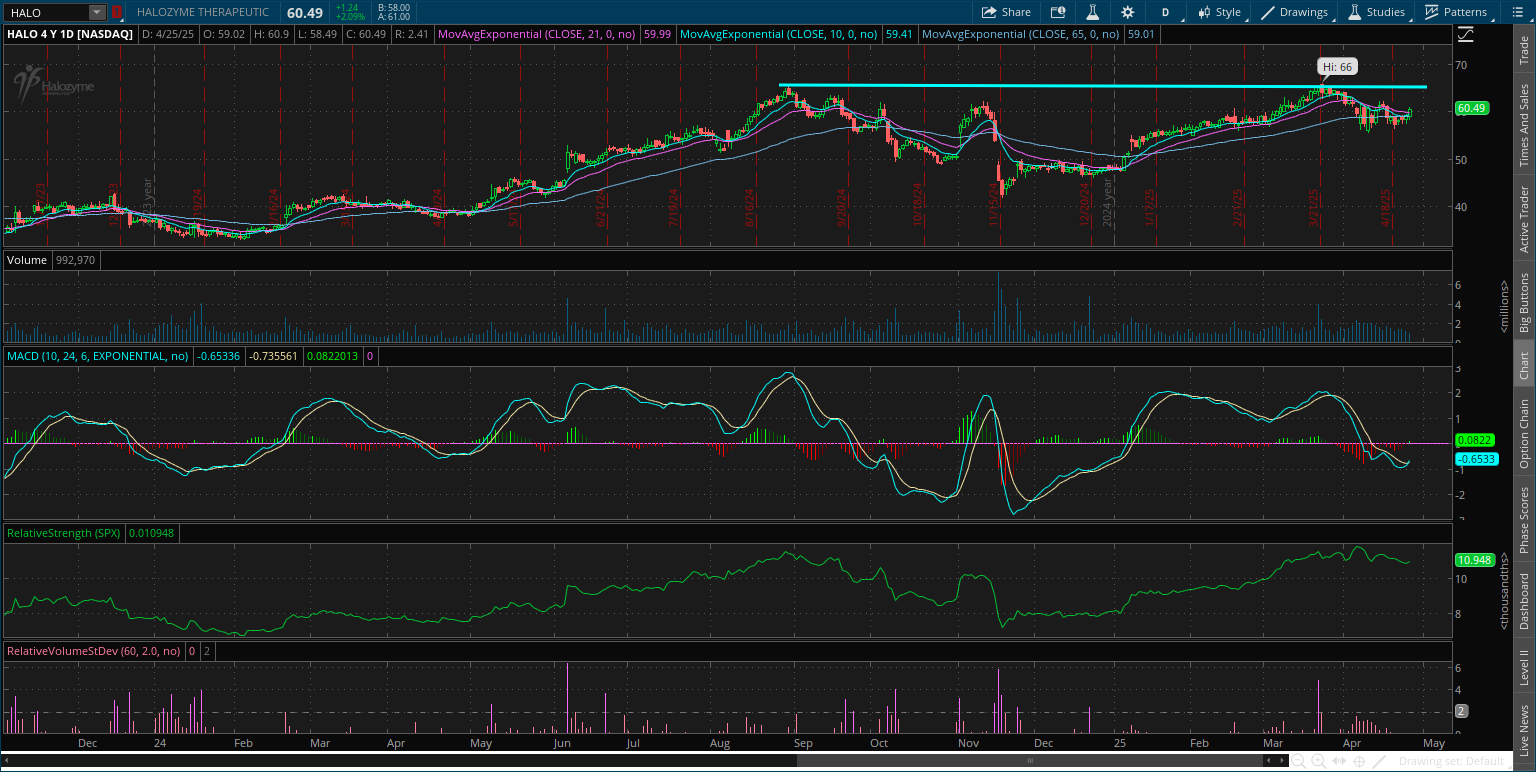Click the zoom in magnifier icon
The width and height of the screenshot is (1536, 772).
[x=1320, y=762]
